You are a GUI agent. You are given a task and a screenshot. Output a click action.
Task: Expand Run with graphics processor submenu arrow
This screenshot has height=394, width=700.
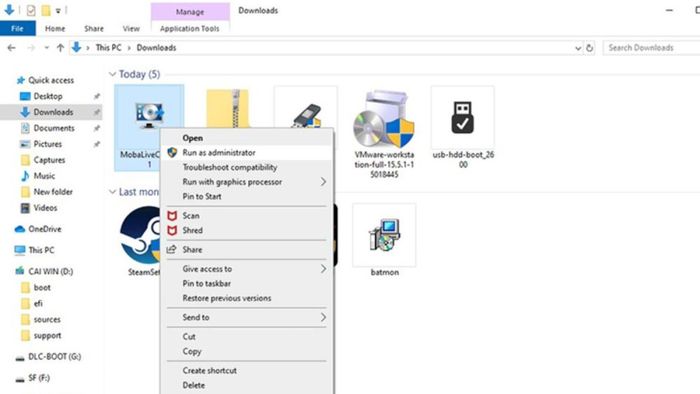(x=323, y=182)
